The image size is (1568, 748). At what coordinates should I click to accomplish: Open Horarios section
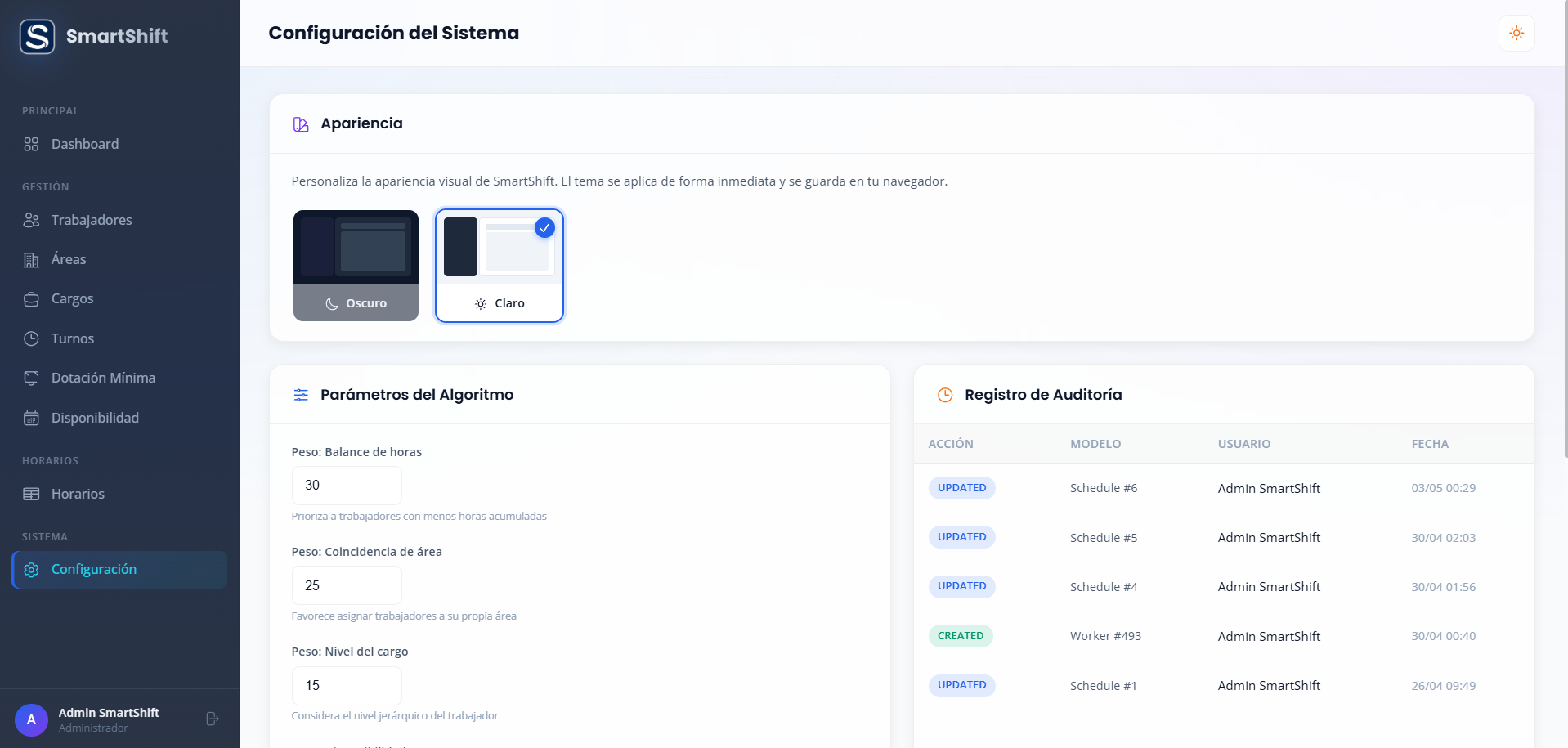pos(120,494)
